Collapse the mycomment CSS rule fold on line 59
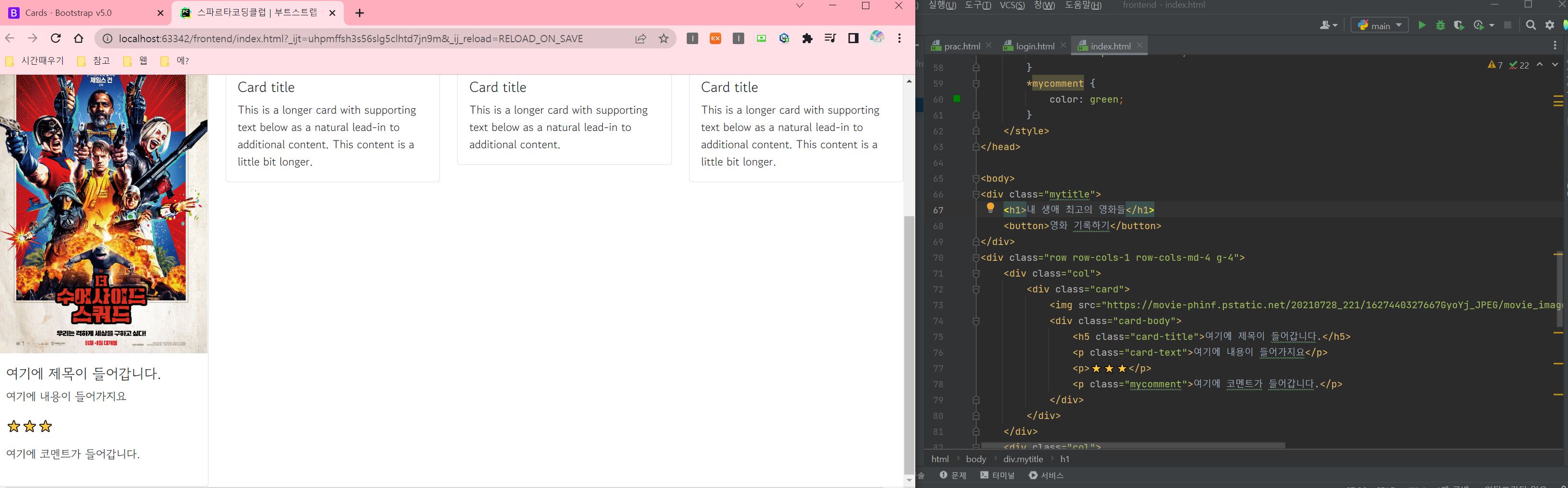The width and height of the screenshot is (1568, 488). coord(976,83)
